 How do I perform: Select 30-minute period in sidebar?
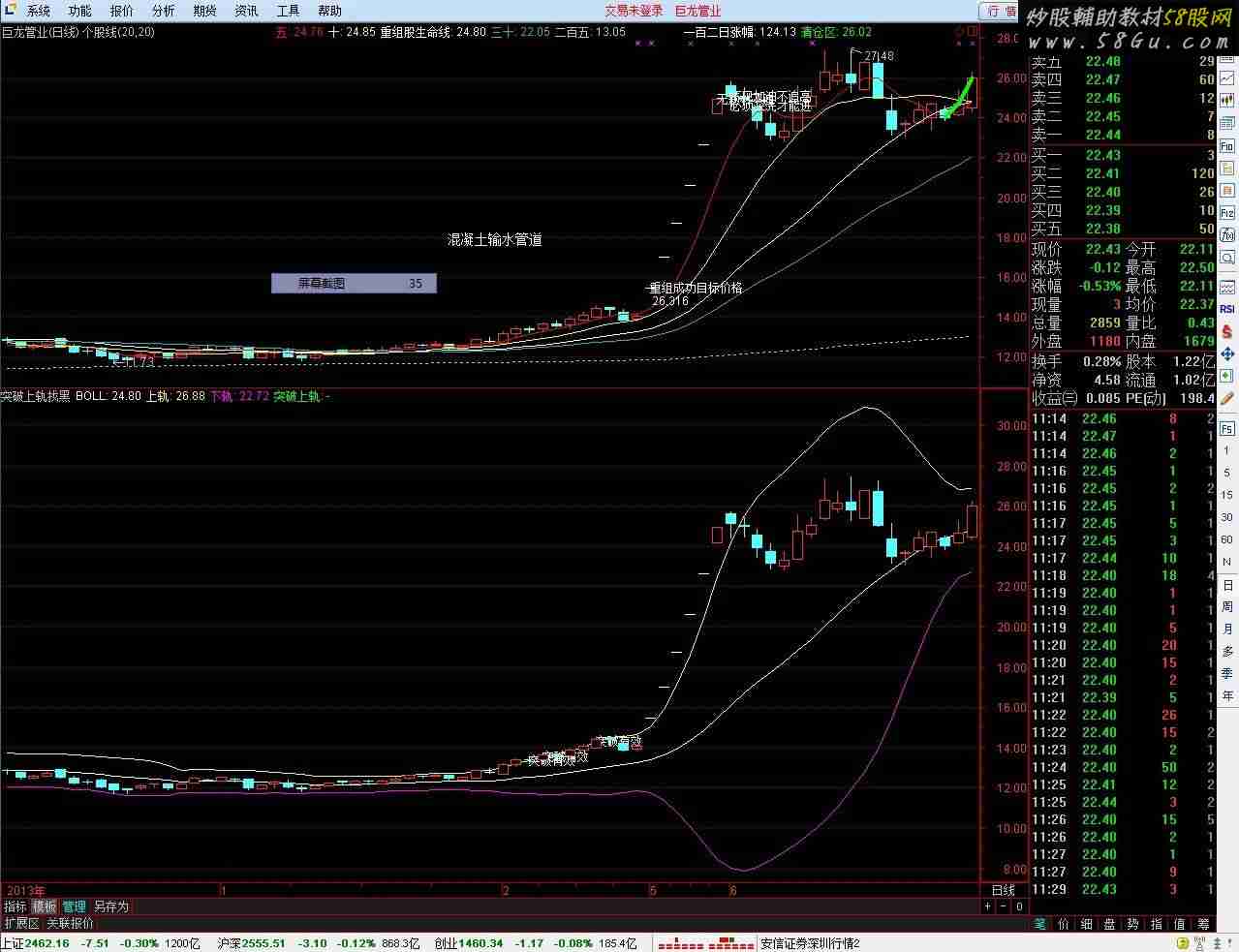(x=1227, y=518)
